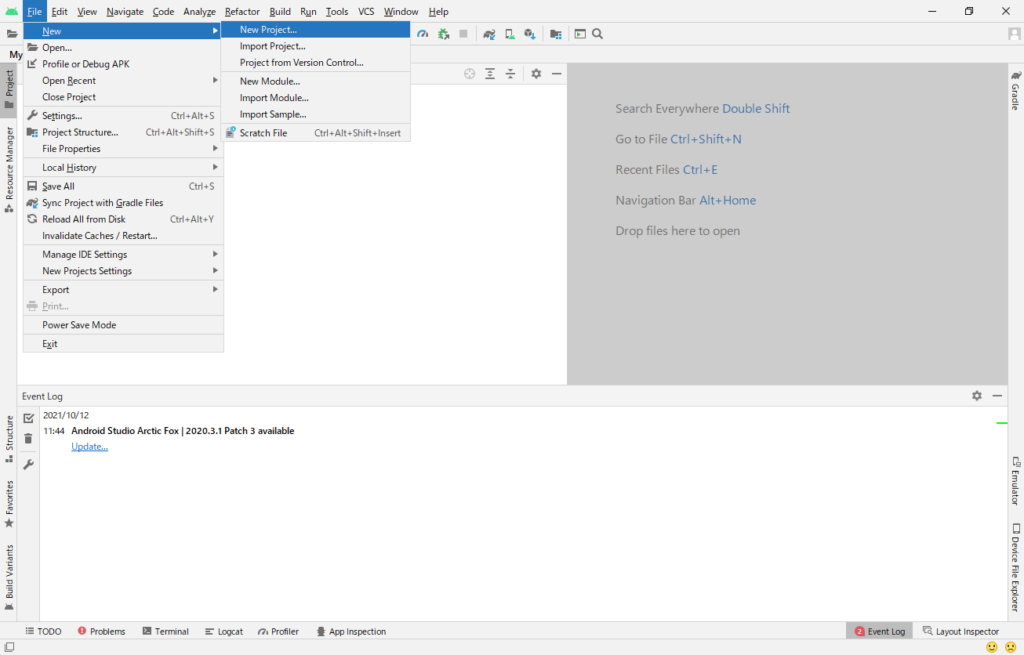Open the SDK Manager toolbar icon
This screenshot has height=655, width=1024.
click(x=530, y=33)
